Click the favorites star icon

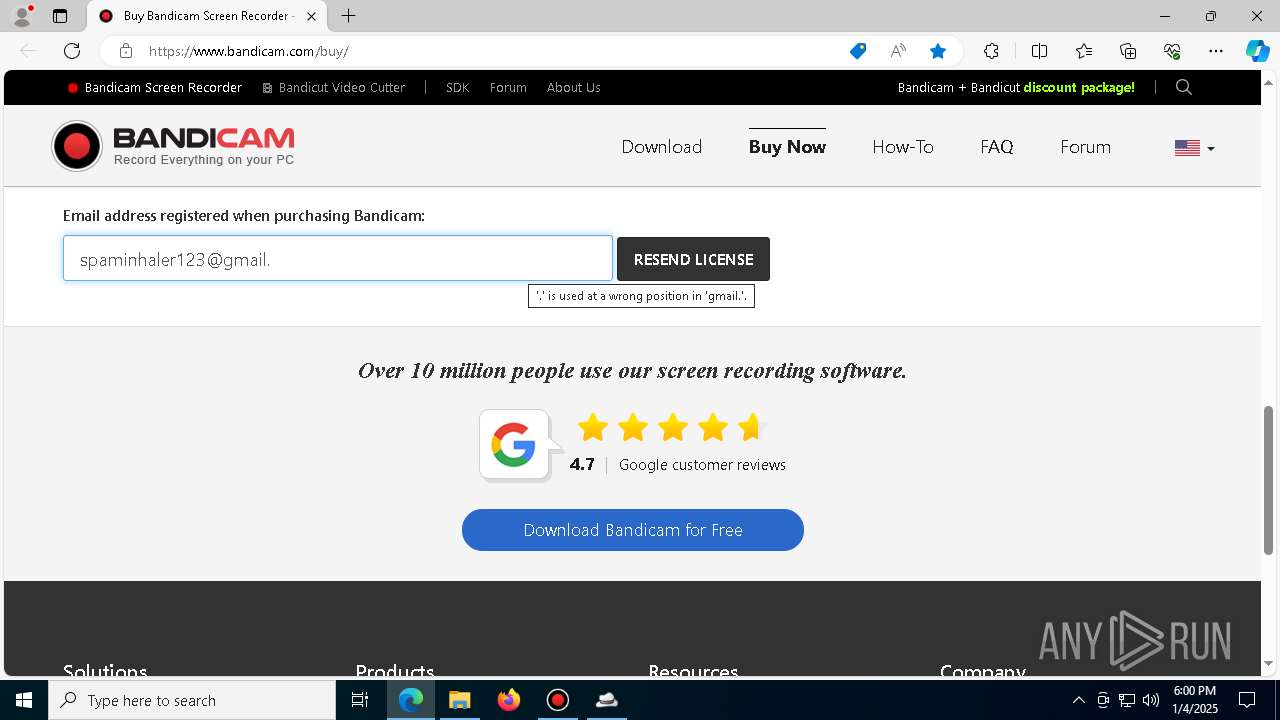pos(938,51)
